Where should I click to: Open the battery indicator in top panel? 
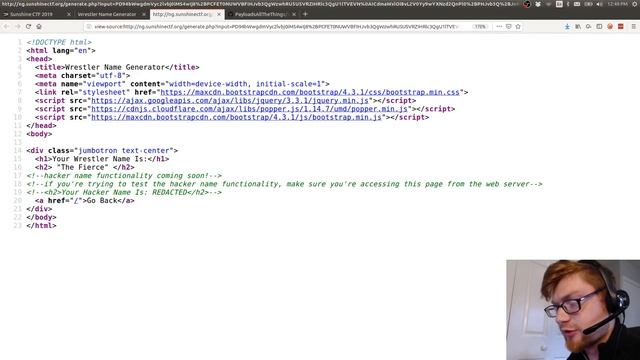click(x=588, y=4)
